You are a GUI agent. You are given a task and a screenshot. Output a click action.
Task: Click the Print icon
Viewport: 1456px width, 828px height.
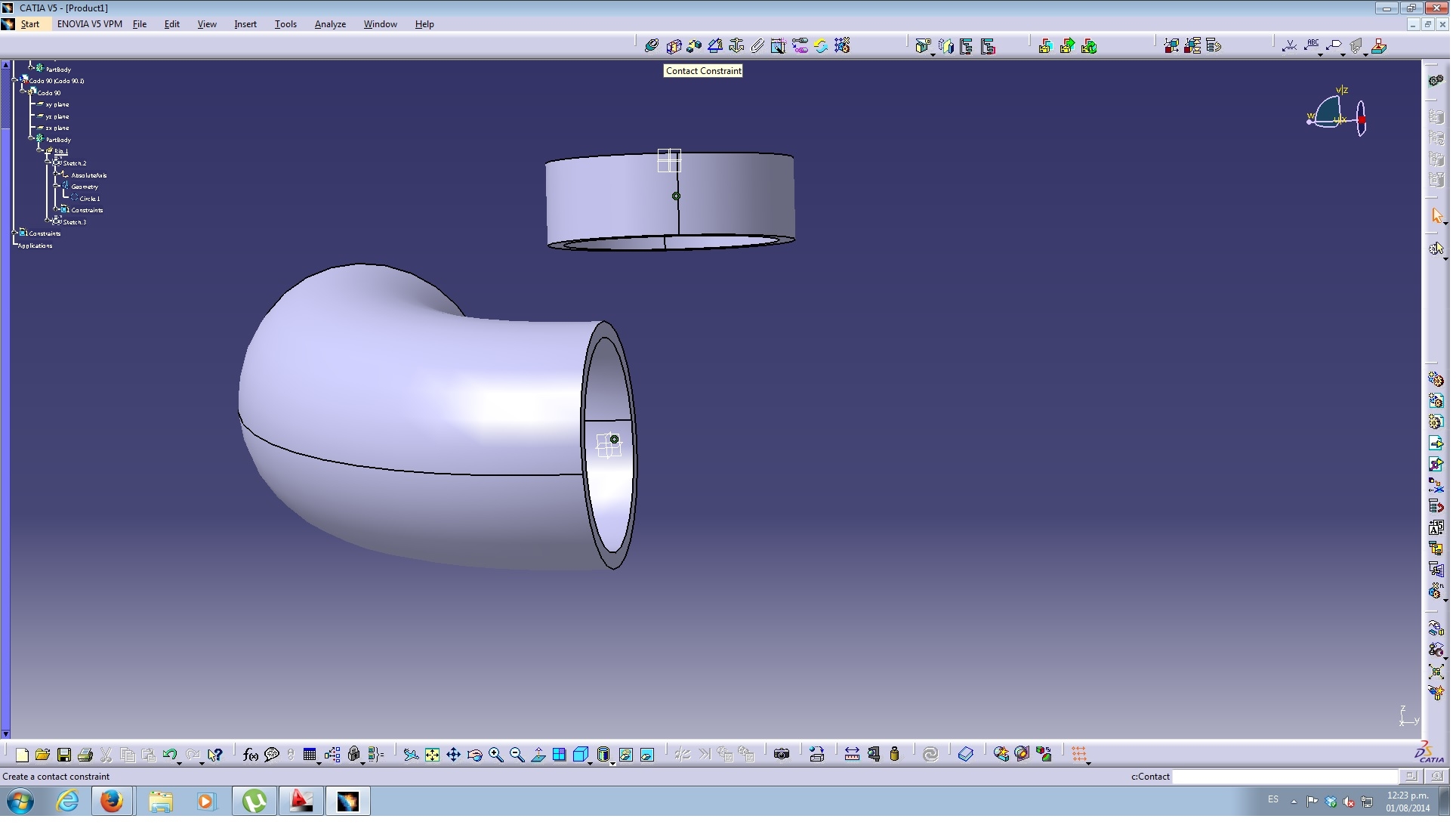(85, 754)
